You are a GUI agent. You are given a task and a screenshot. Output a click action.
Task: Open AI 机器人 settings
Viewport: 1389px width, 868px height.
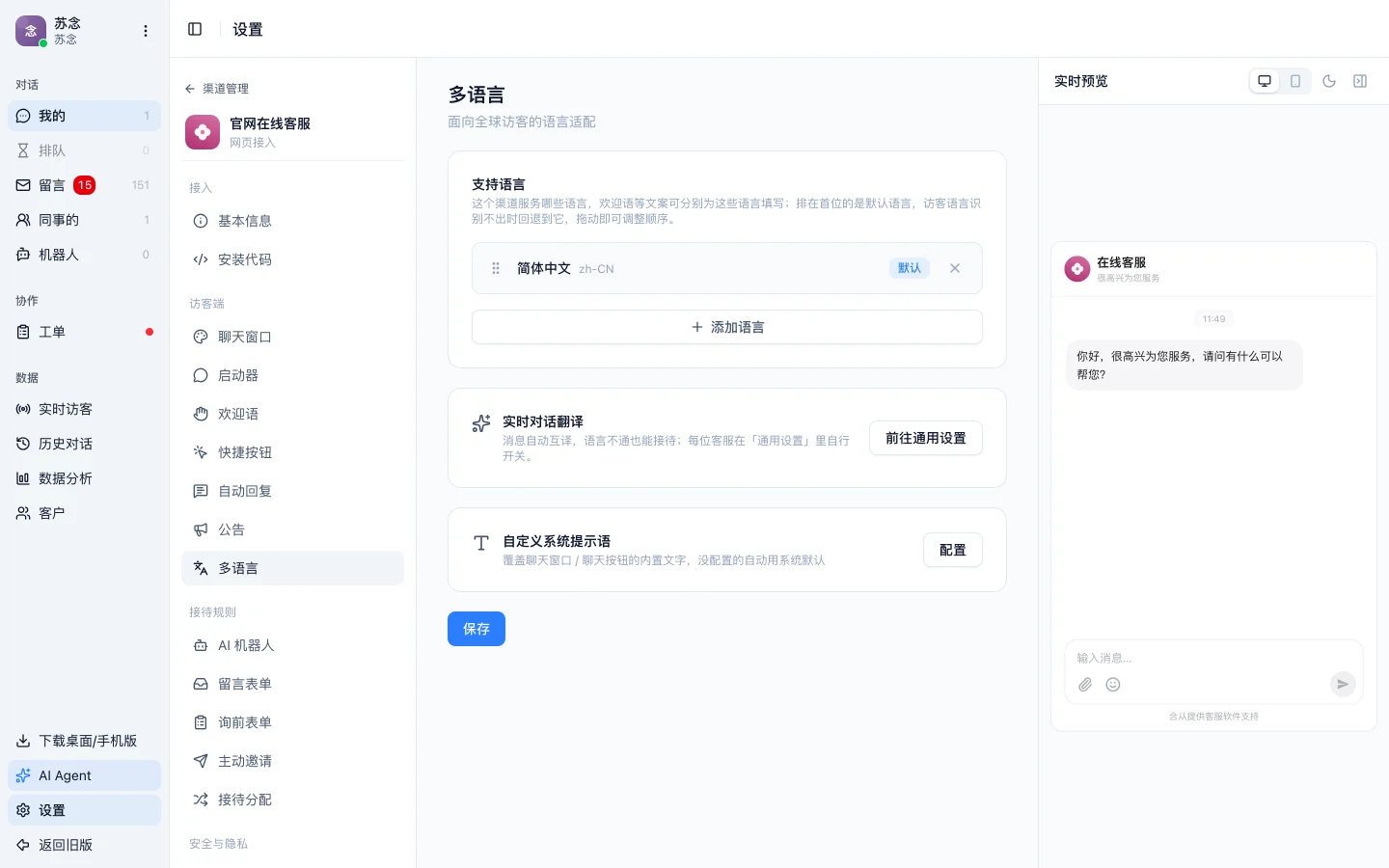point(292,645)
